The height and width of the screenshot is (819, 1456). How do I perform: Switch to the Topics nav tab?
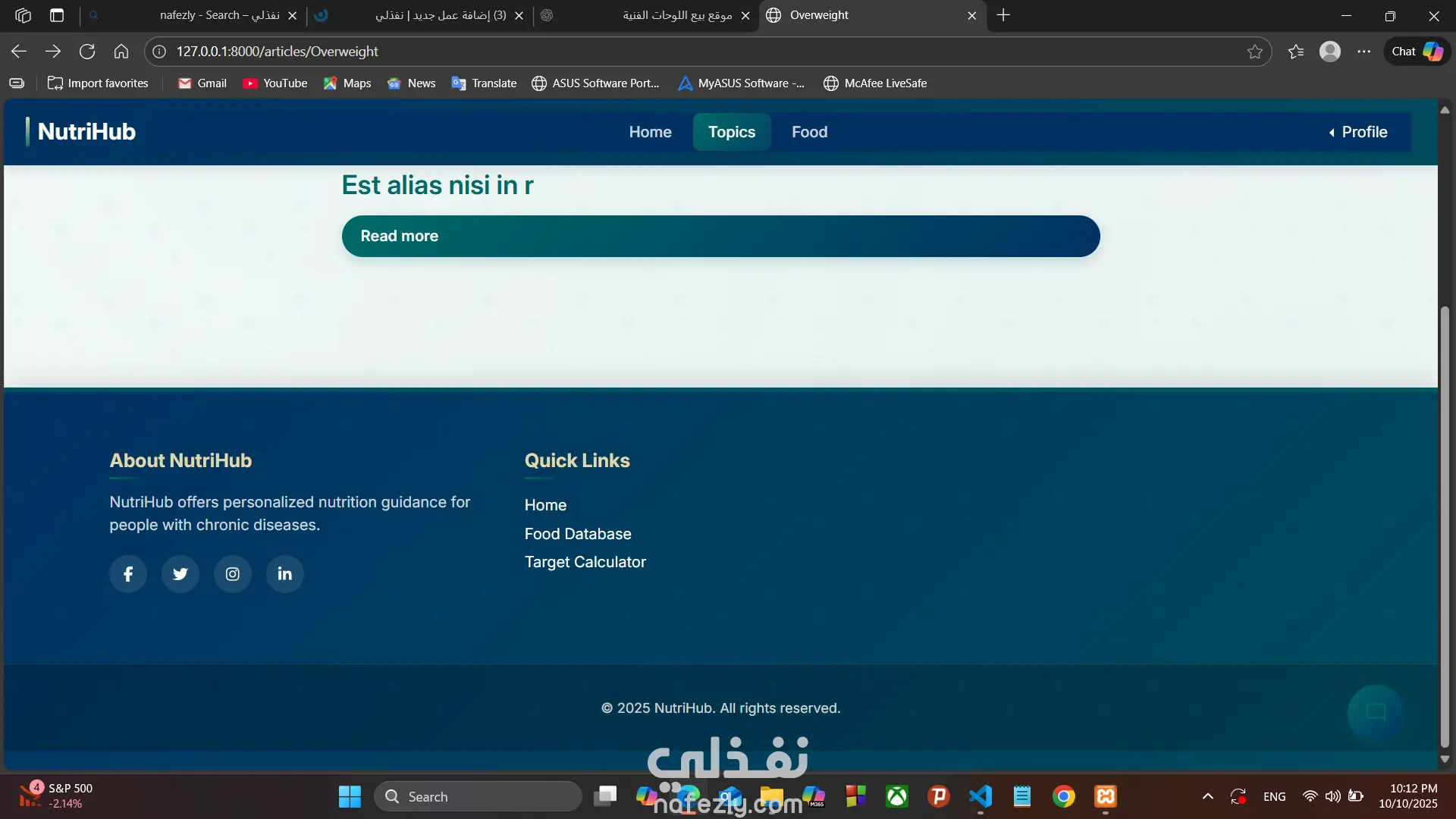tap(732, 132)
